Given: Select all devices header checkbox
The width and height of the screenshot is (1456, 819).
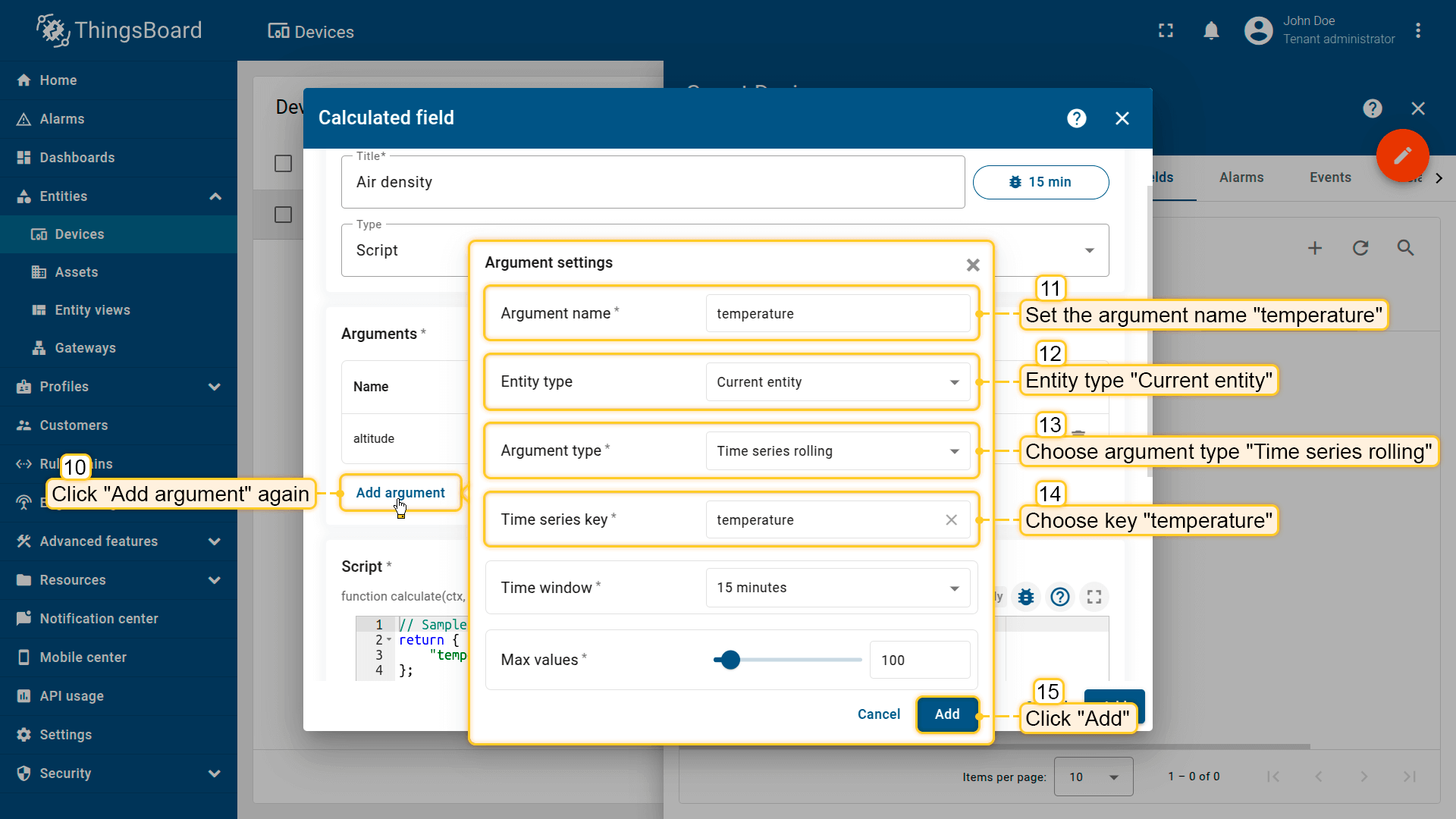Looking at the screenshot, I should 283,164.
